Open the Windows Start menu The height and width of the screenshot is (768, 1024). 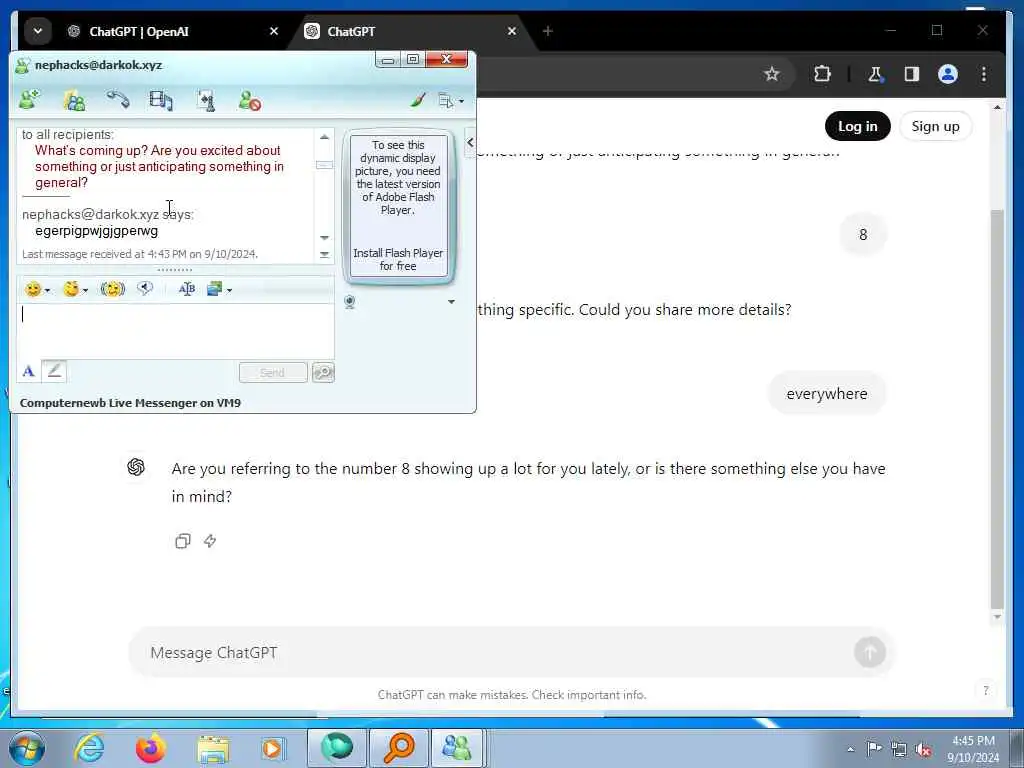pyautogui.click(x=27, y=748)
